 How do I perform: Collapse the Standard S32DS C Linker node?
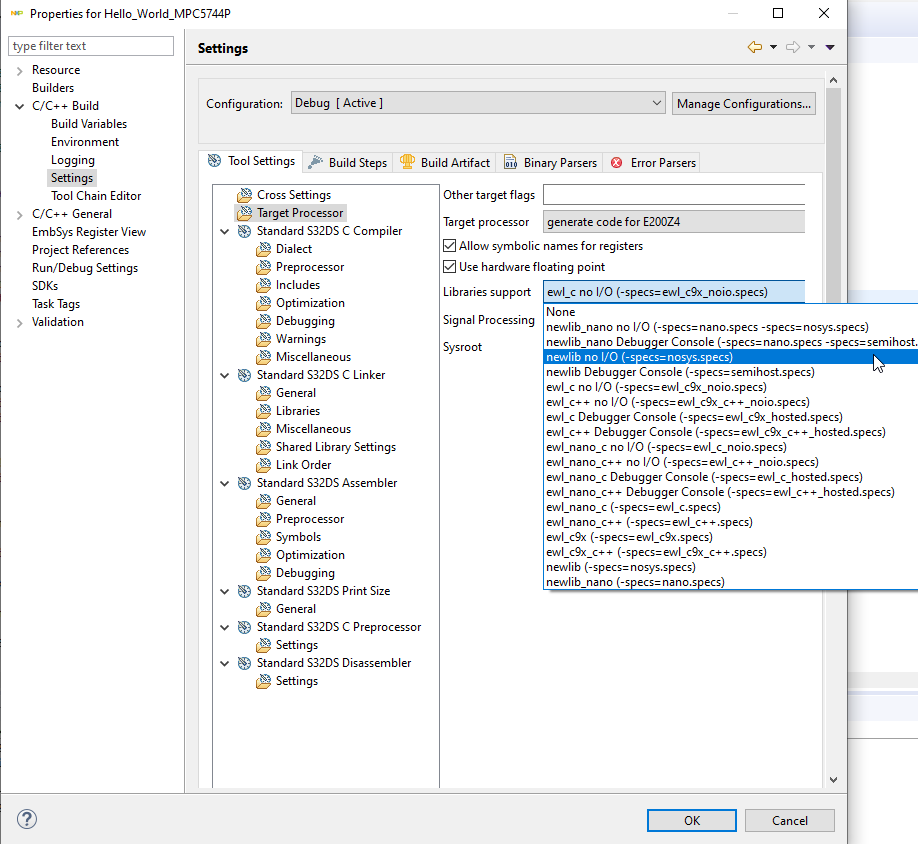click(225, 376)
